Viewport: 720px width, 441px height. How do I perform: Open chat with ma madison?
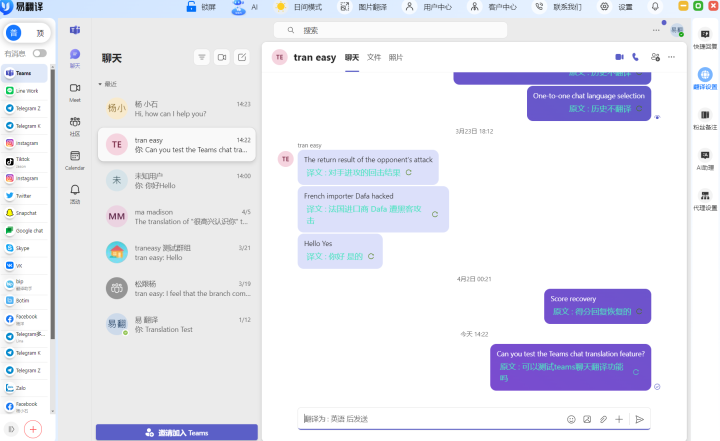coord(177,217)
